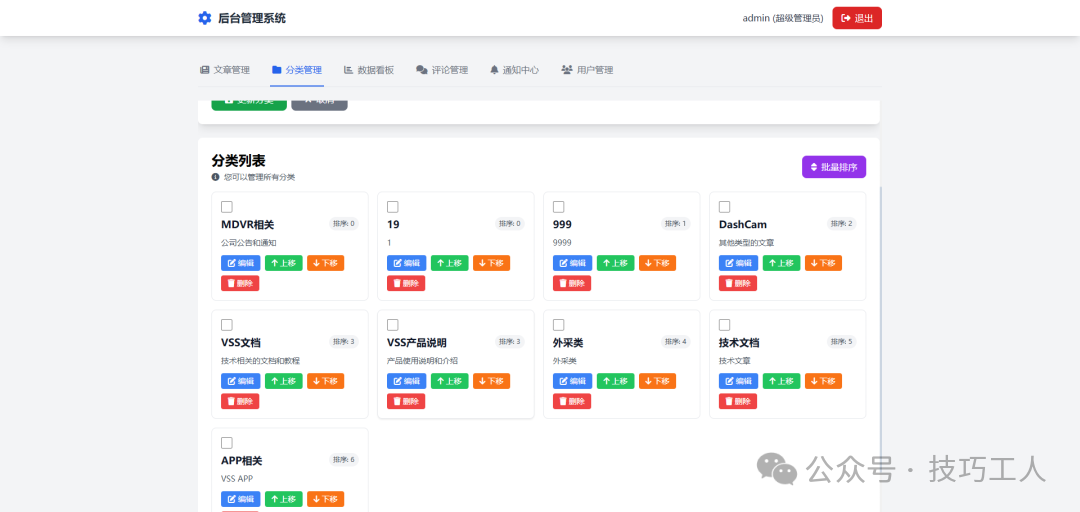The width and height of the screenshot is (1080, 512).
Task: Tick the checkbox on the APP相关 card
Action: click(227, 442)
